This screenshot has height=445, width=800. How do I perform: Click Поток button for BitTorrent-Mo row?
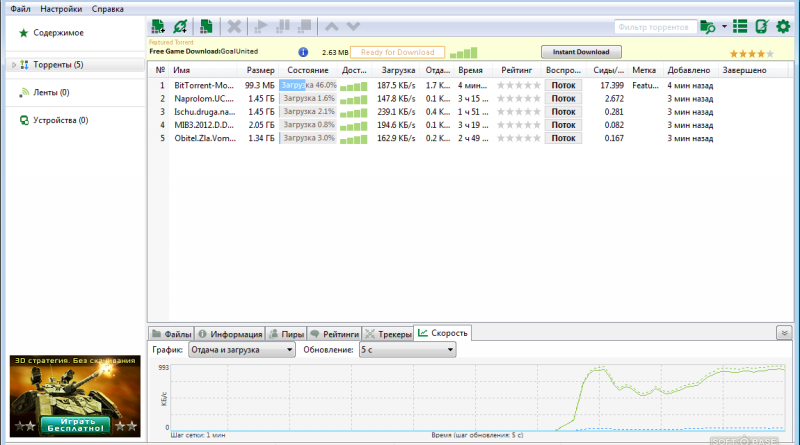pos(563,86)
